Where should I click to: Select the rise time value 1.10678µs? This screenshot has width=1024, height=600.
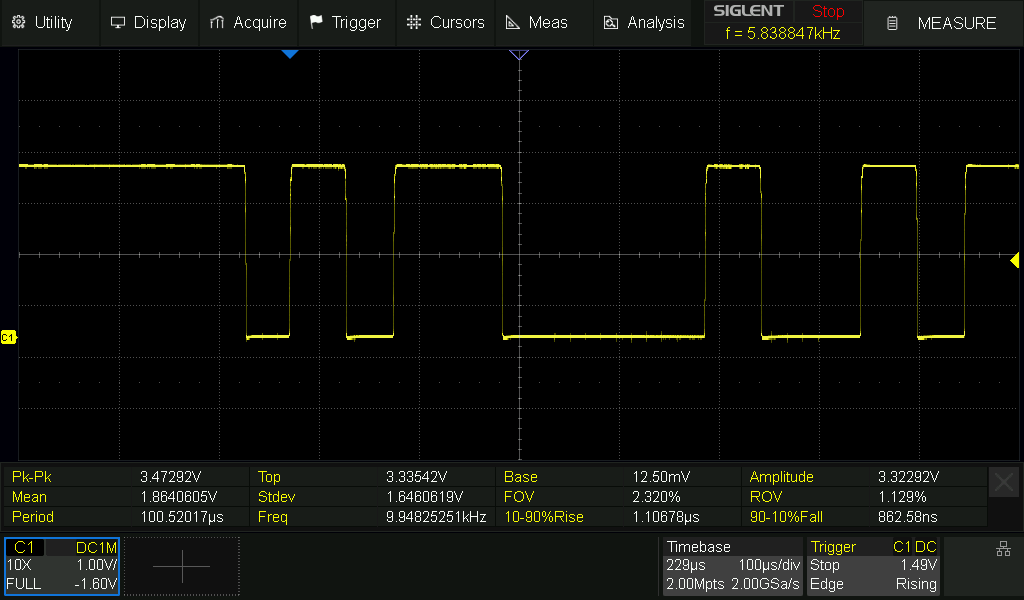point(665,516)
